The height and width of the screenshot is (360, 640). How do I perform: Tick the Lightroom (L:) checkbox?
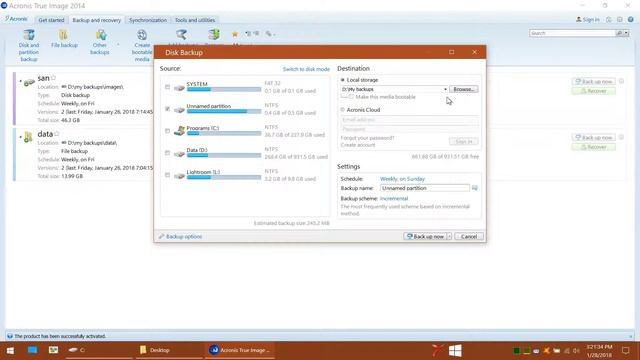167,175
